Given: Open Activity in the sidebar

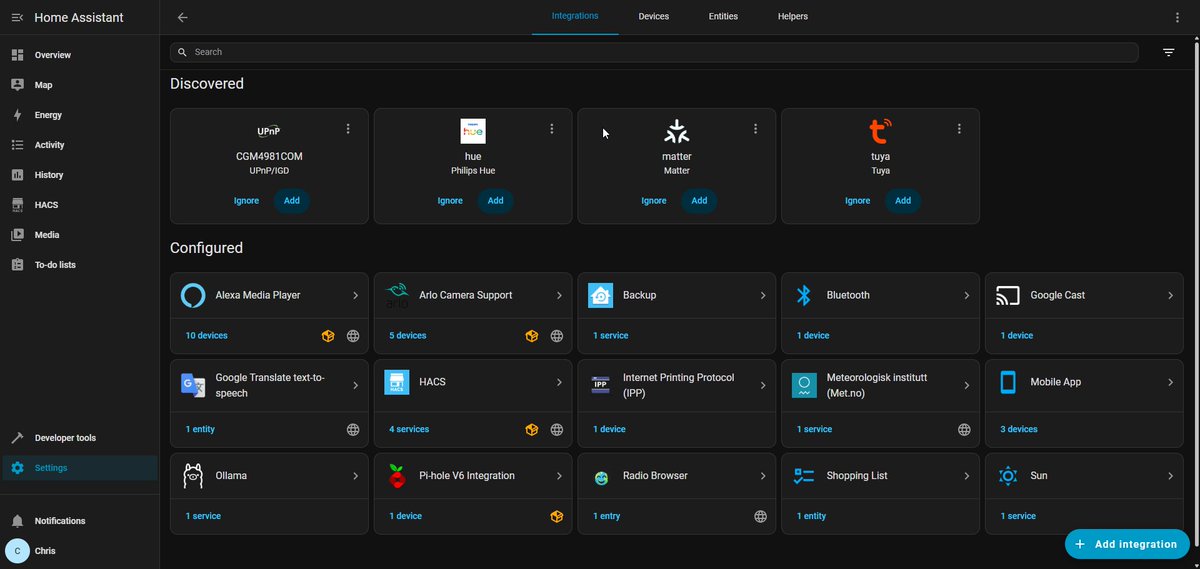Looking at the screenshot, I should pos(80,145).
